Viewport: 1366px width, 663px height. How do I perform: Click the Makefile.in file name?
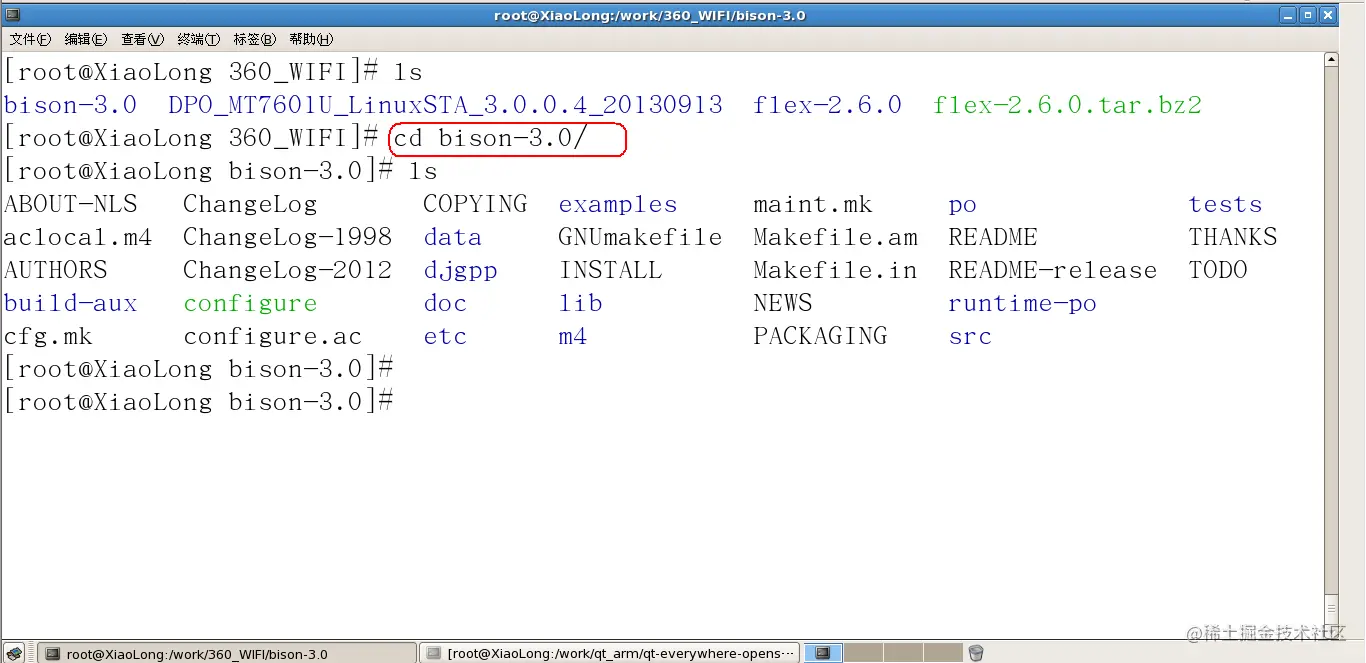[835, 270]
